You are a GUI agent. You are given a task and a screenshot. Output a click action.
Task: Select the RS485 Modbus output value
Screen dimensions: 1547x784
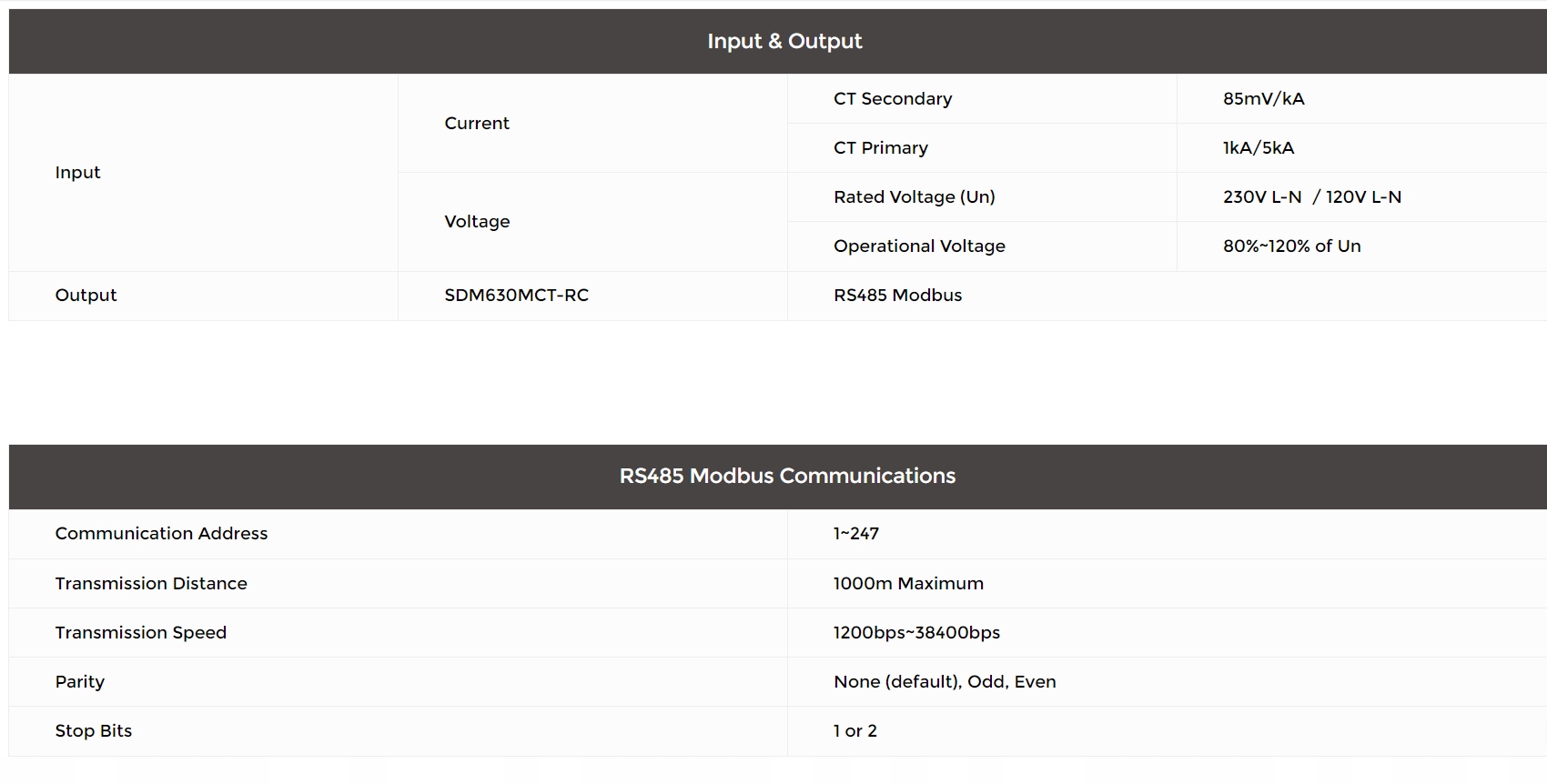[x=897, y=295]
